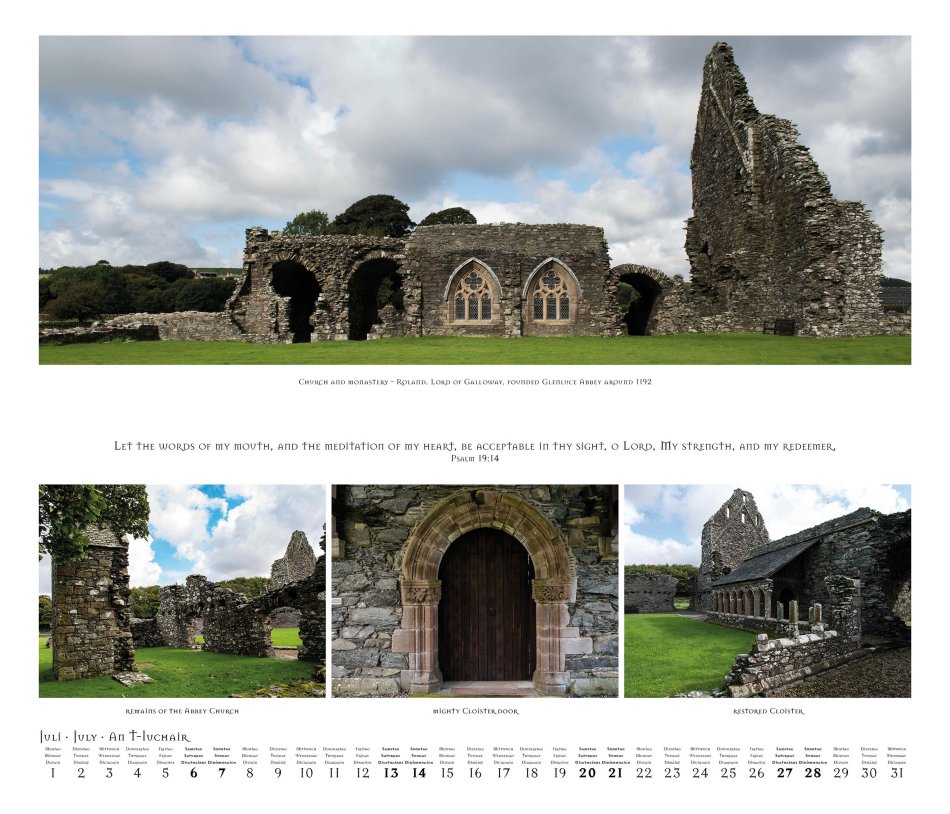
Task: Click date 16 in the calendar row
Action: pos(475,773)
